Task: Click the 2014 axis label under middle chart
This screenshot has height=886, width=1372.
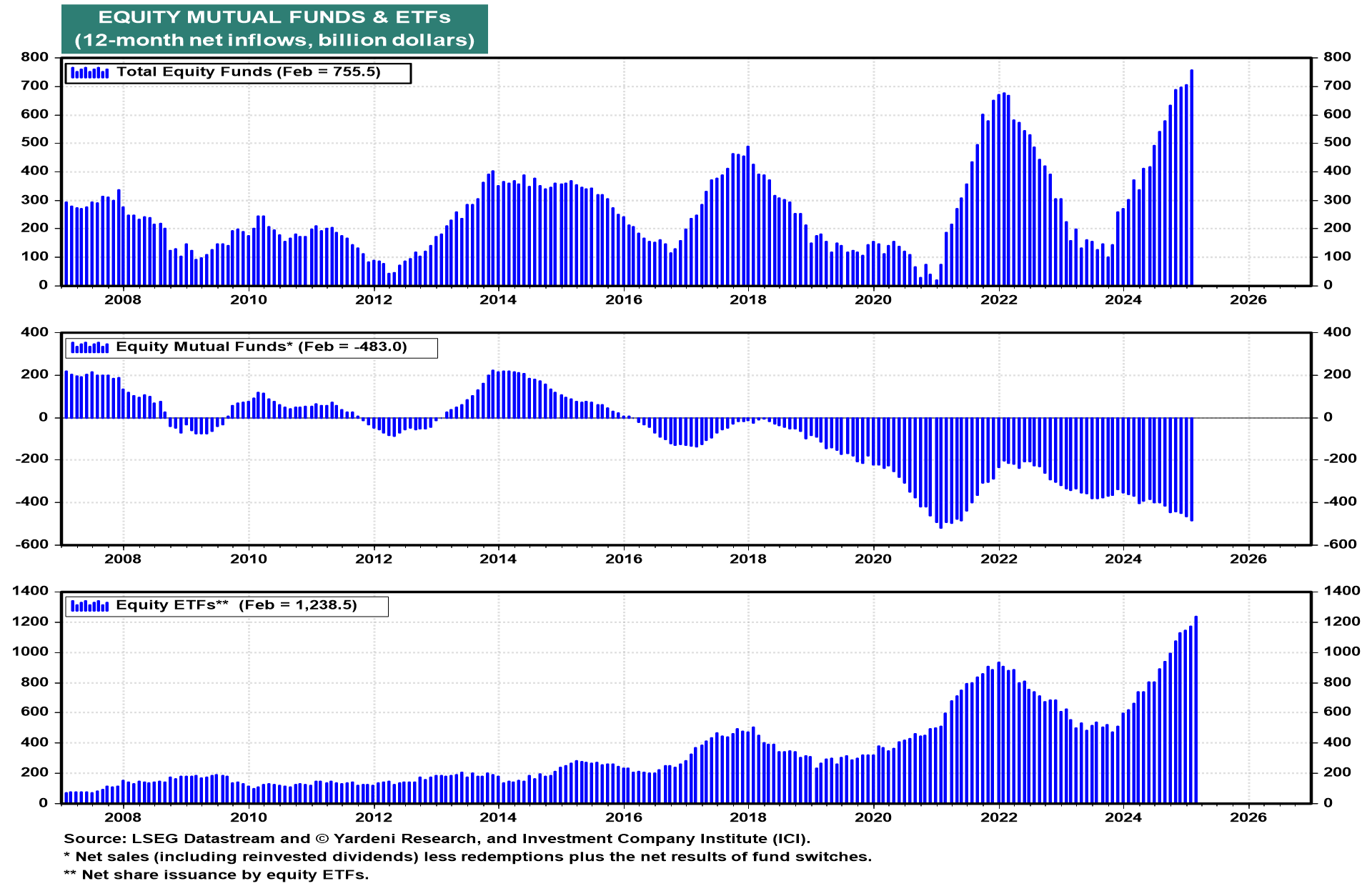Action: pos(497,559)
